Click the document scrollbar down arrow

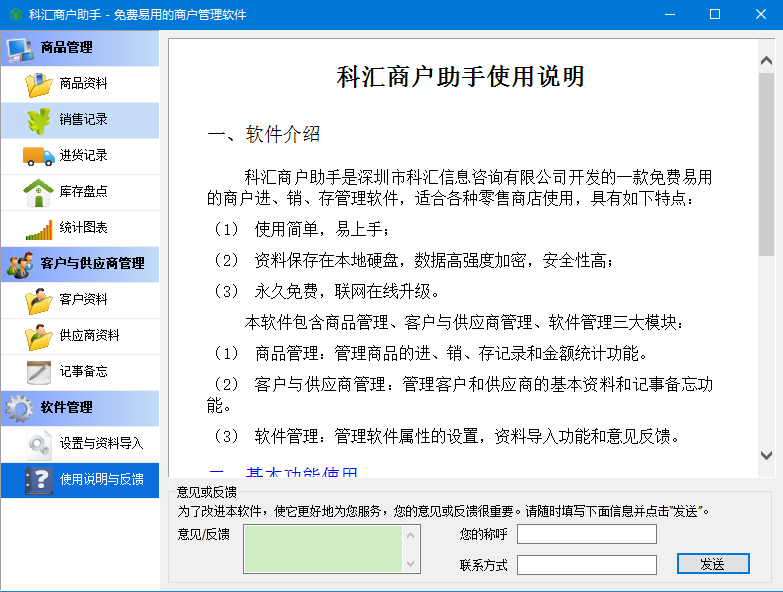tap(766, 454)
